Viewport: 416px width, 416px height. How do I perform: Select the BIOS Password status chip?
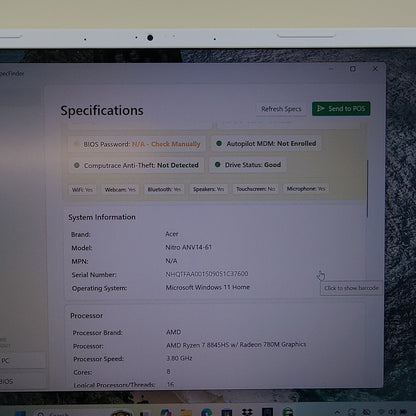coord(137,144)
